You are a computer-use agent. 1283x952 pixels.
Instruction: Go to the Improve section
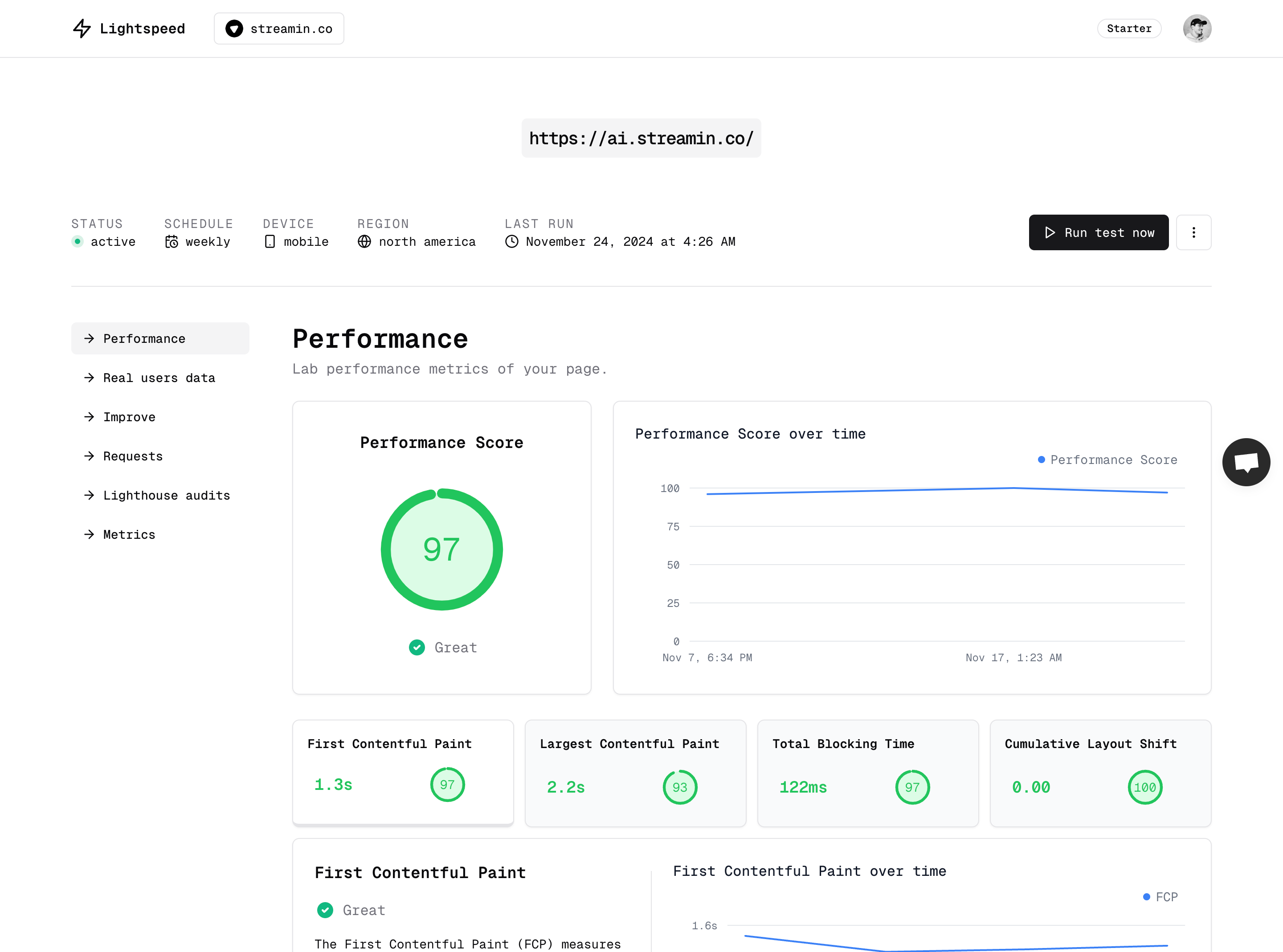160,417
